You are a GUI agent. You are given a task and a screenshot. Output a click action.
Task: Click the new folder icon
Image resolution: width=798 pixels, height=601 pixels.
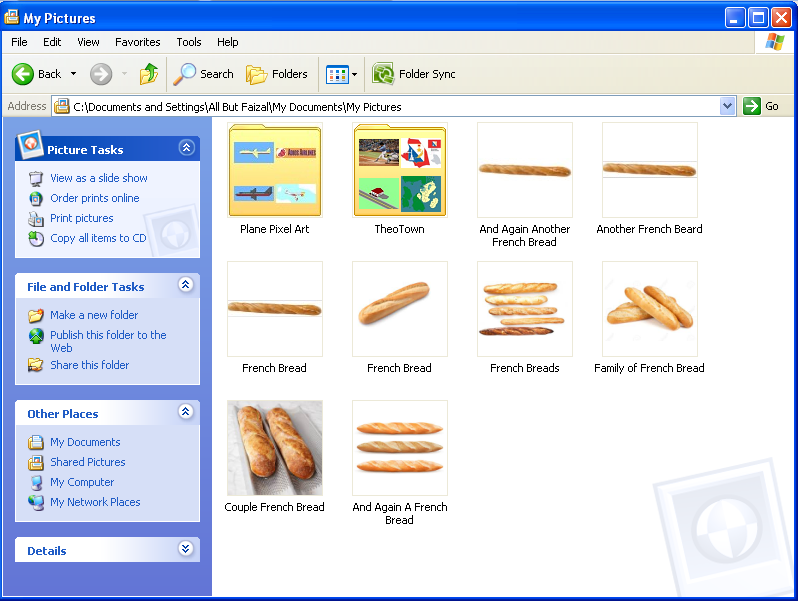tap(36, 316)
